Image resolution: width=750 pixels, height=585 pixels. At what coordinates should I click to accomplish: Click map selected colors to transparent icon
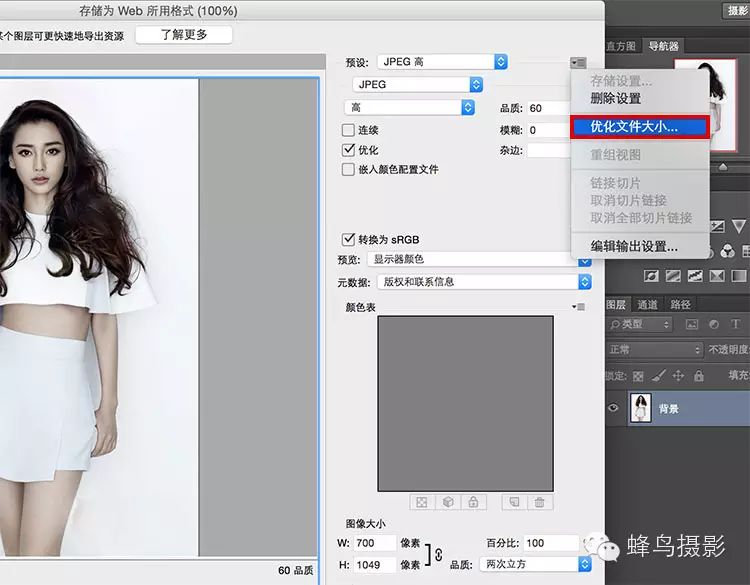click(422, 502)
